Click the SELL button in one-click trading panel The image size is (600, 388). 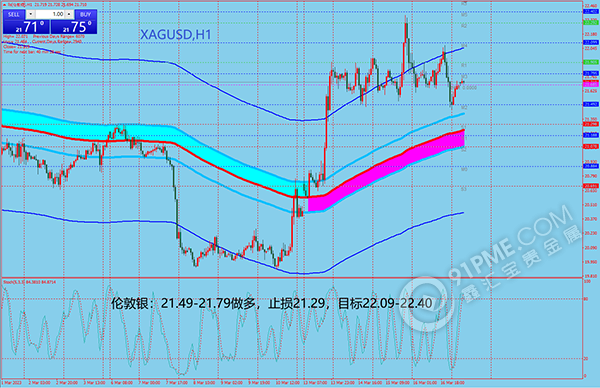(14, 15)
